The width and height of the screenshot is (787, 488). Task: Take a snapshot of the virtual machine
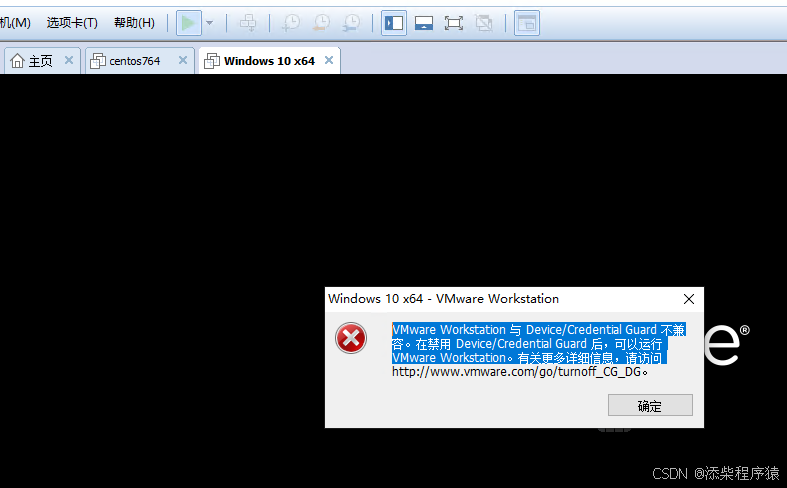291,23
